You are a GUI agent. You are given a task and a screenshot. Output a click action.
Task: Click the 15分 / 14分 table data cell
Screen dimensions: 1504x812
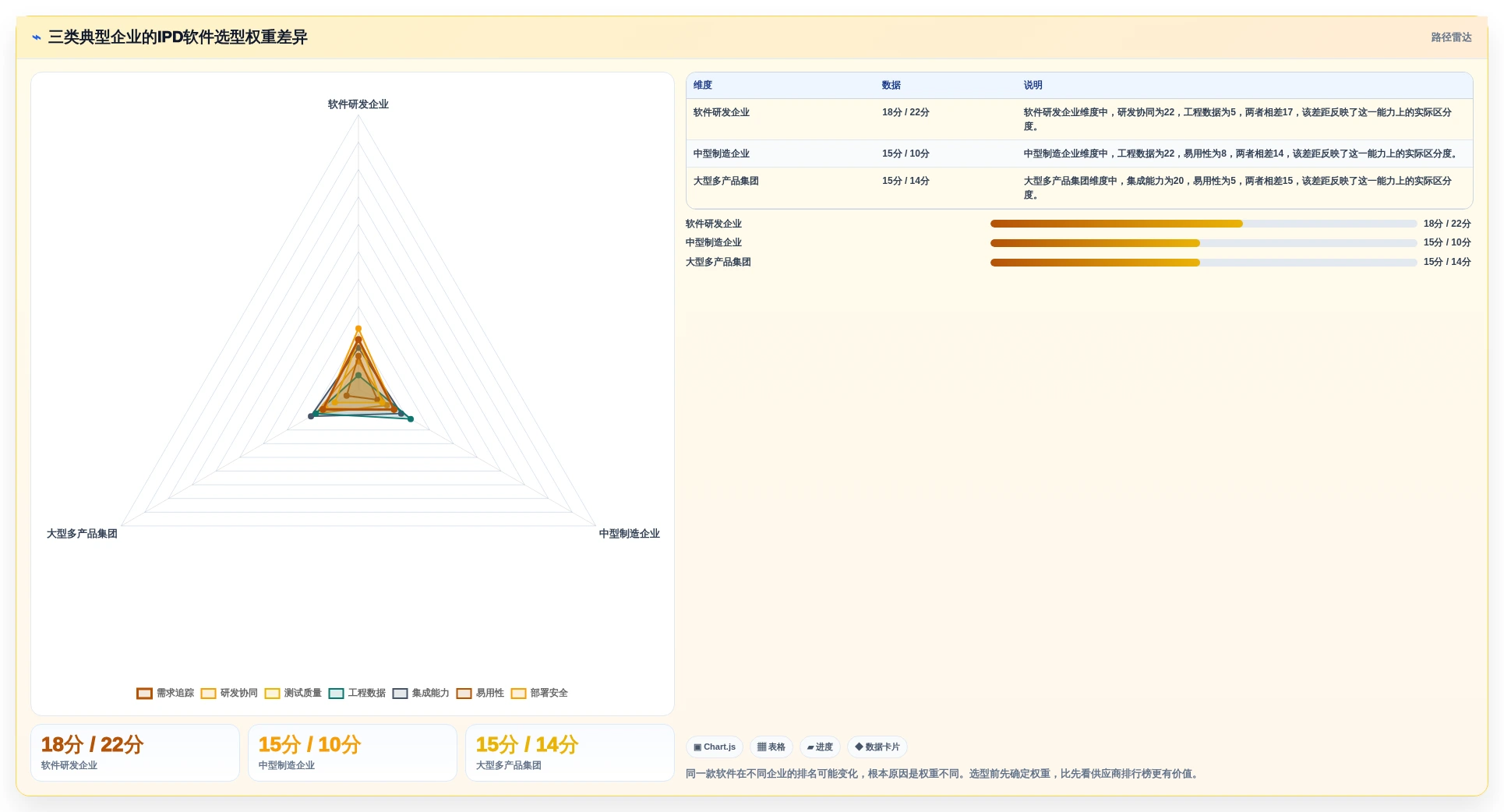[906, 181]
